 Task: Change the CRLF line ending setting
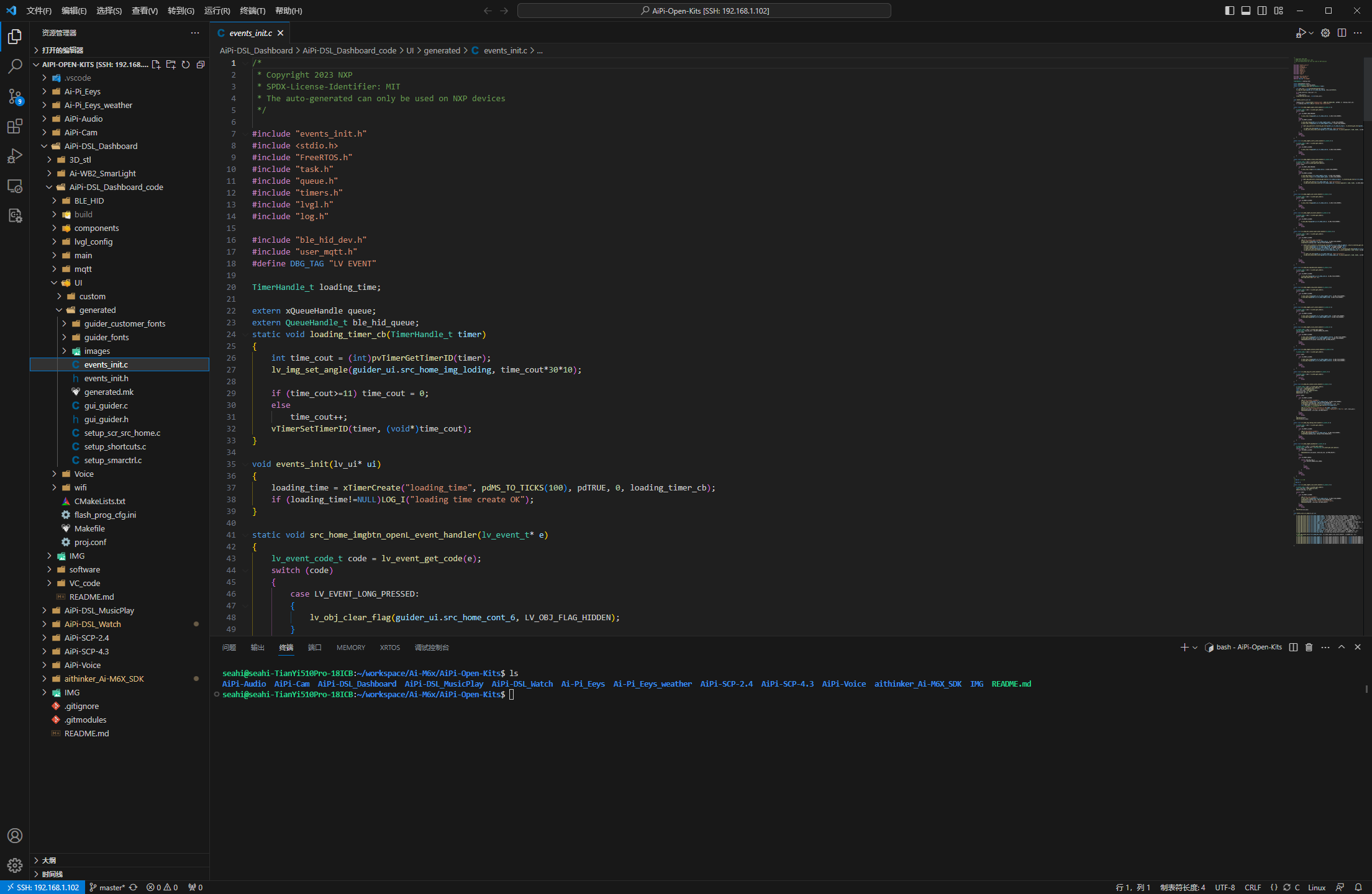coord(1253,887)
